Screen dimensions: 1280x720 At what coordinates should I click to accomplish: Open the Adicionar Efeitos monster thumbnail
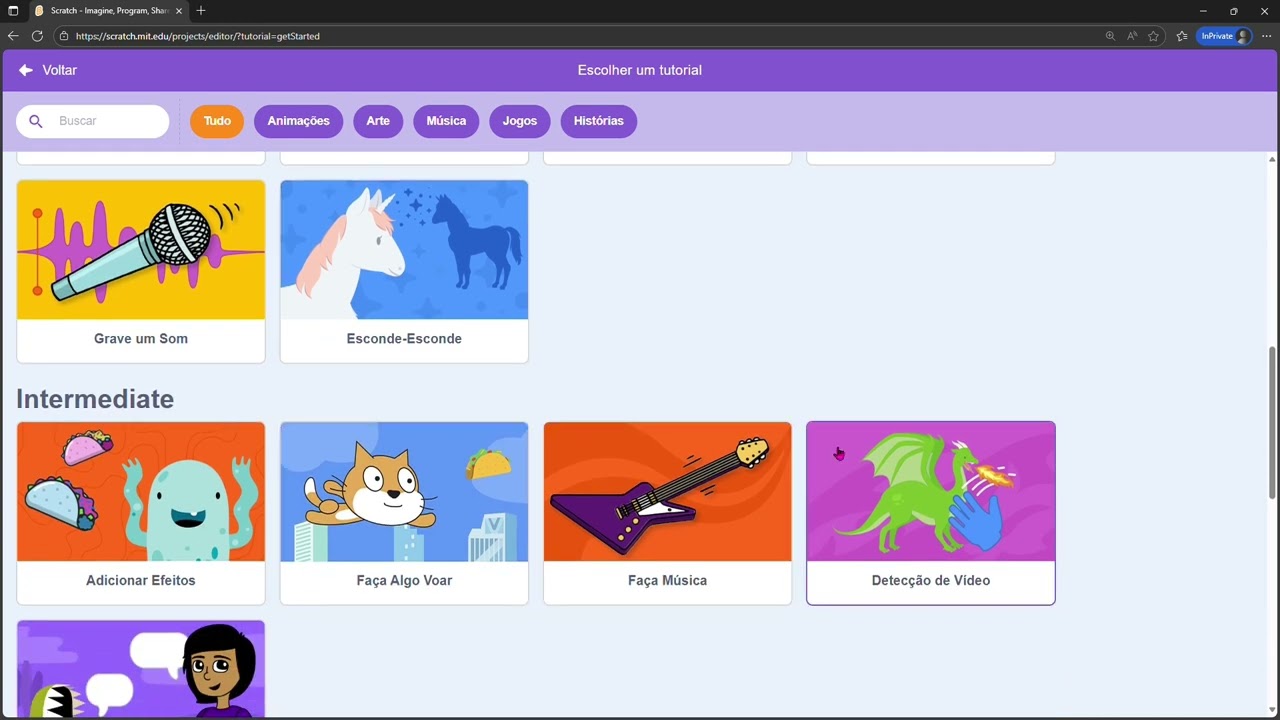tap(141, 492)
